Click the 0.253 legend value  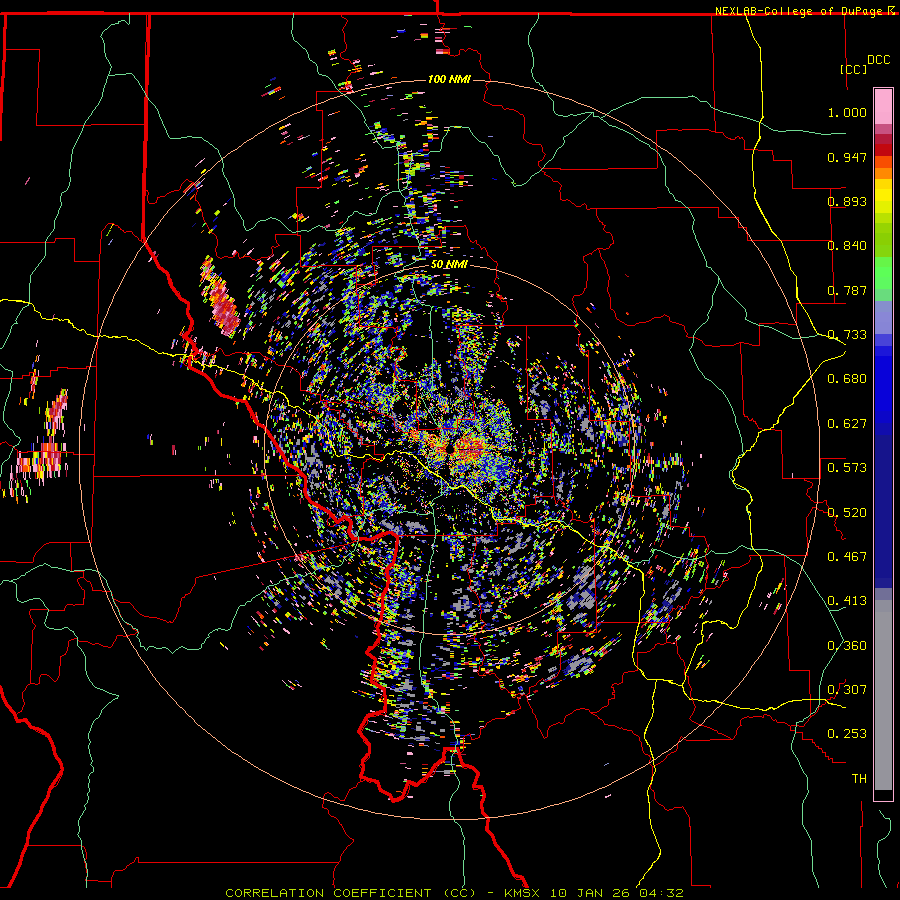pos(847,734)
